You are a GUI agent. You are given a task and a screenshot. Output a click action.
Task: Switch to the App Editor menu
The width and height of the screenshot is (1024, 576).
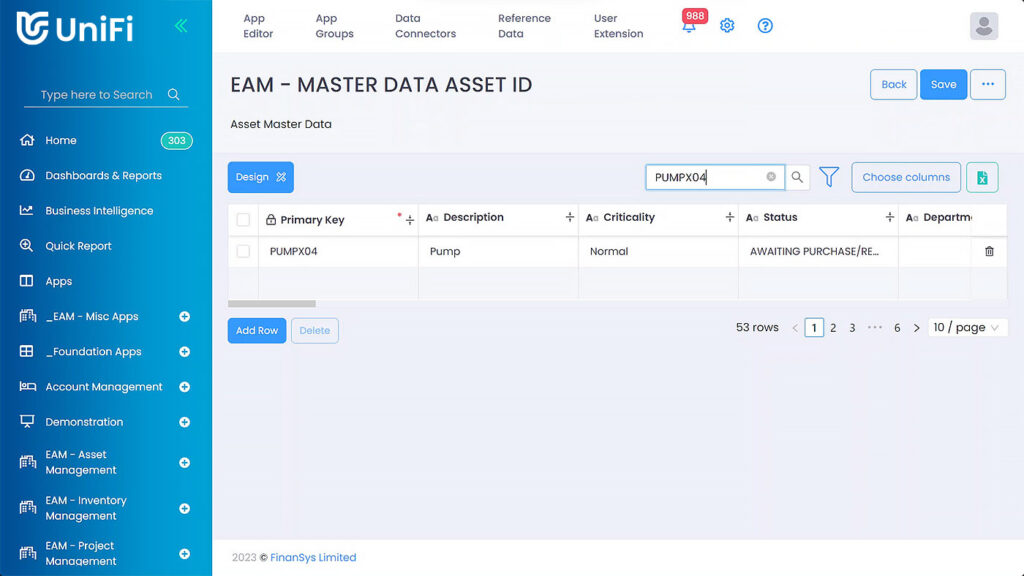pos(257,26)
